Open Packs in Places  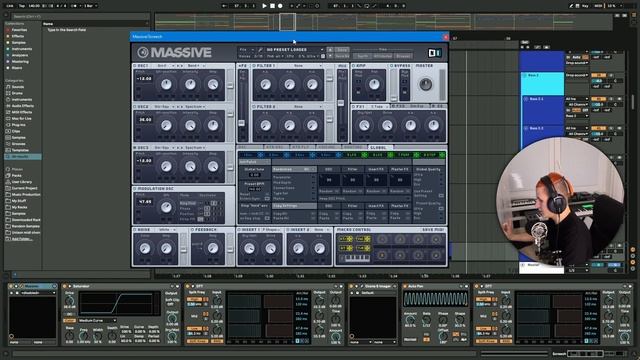[17, 176]
